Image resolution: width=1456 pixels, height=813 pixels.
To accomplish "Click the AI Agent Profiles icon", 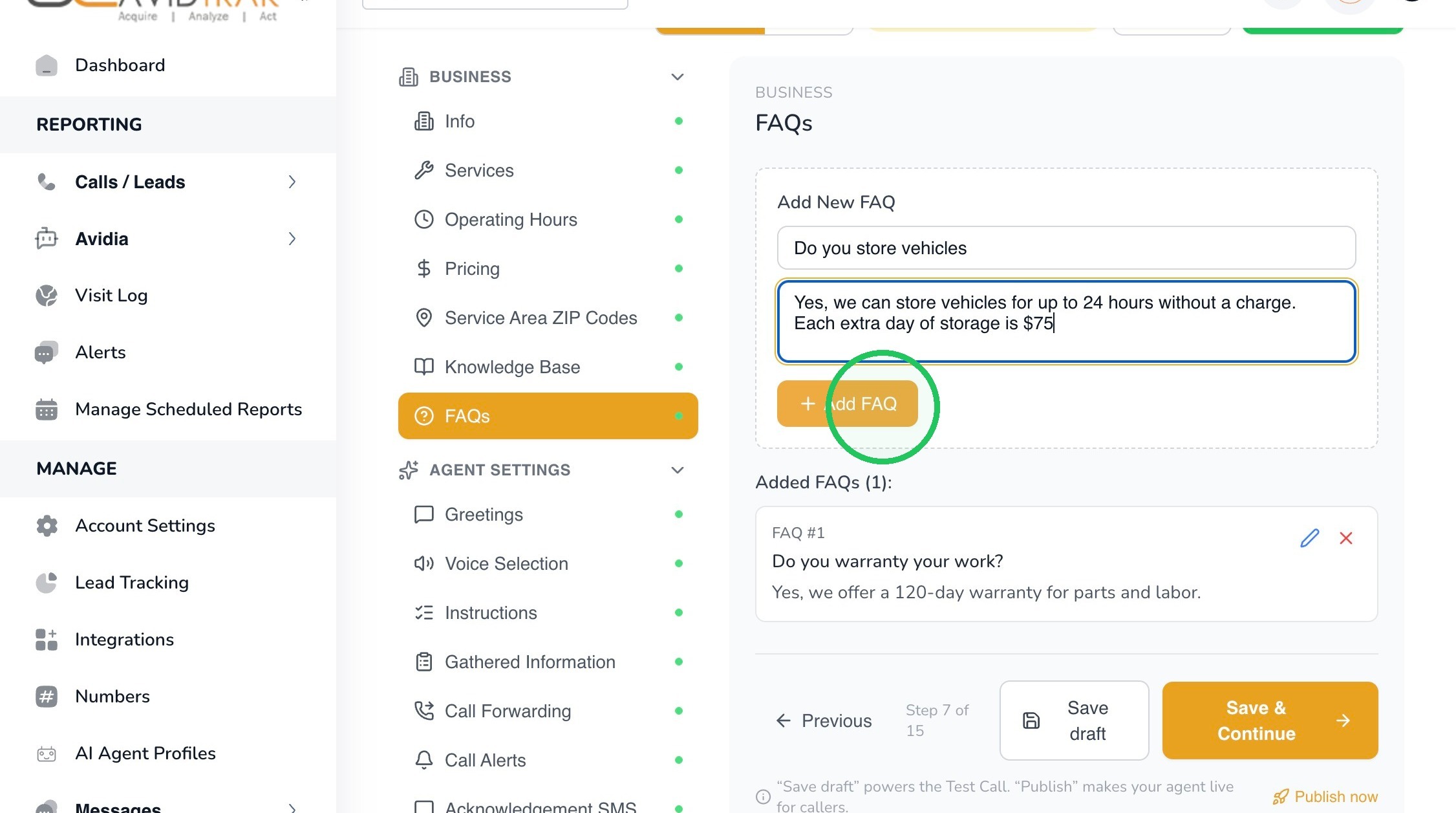I will (47, 753).
